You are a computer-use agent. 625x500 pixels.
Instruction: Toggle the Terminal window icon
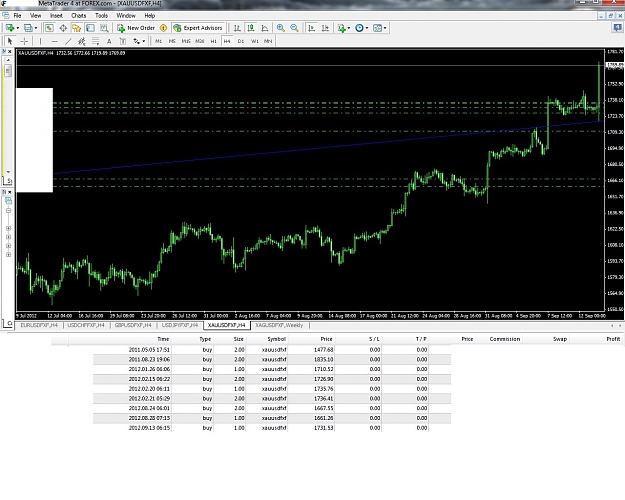(x=90, y=28)
